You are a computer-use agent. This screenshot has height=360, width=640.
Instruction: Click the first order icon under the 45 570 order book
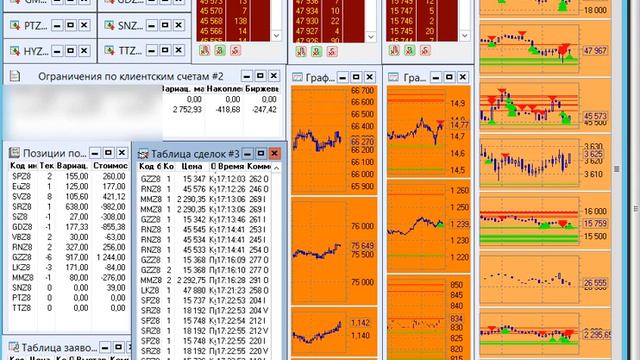tap(204, 51)
